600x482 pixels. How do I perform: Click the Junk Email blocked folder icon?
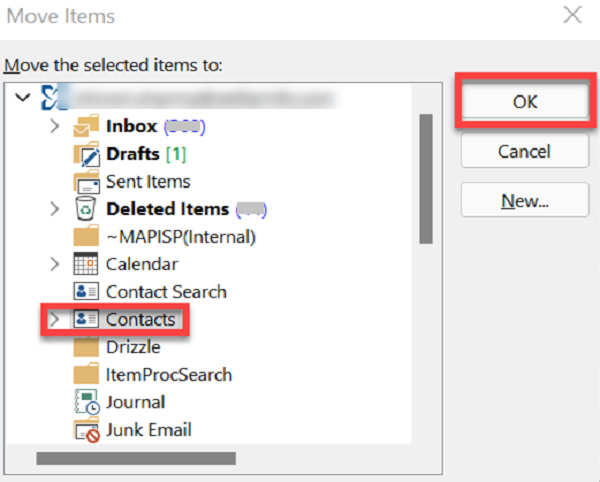[87, 430]
